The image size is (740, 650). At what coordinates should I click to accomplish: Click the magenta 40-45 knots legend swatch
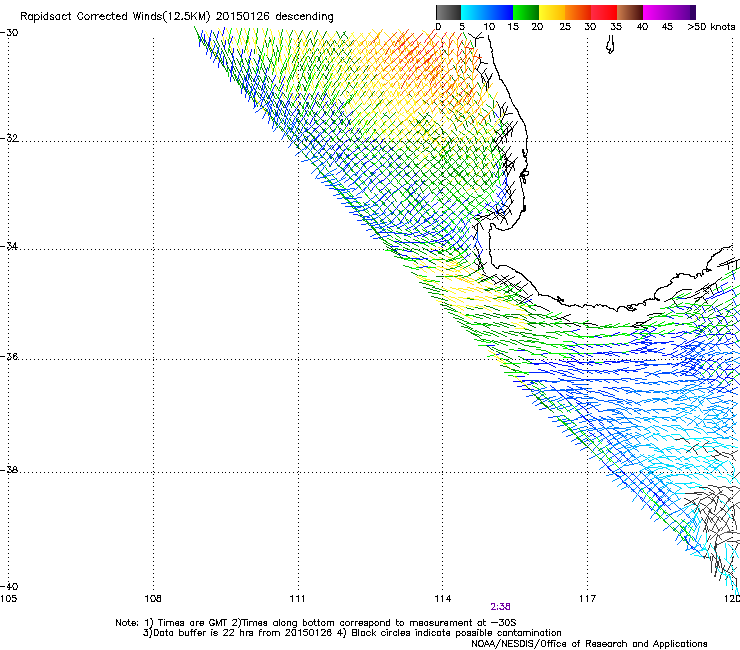pyautogui.click(x=656, y=12)
